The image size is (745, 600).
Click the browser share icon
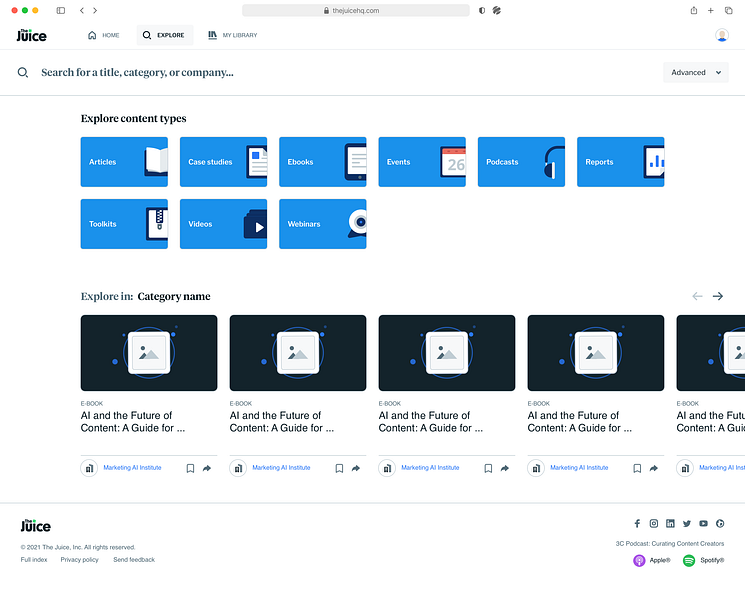694,10
